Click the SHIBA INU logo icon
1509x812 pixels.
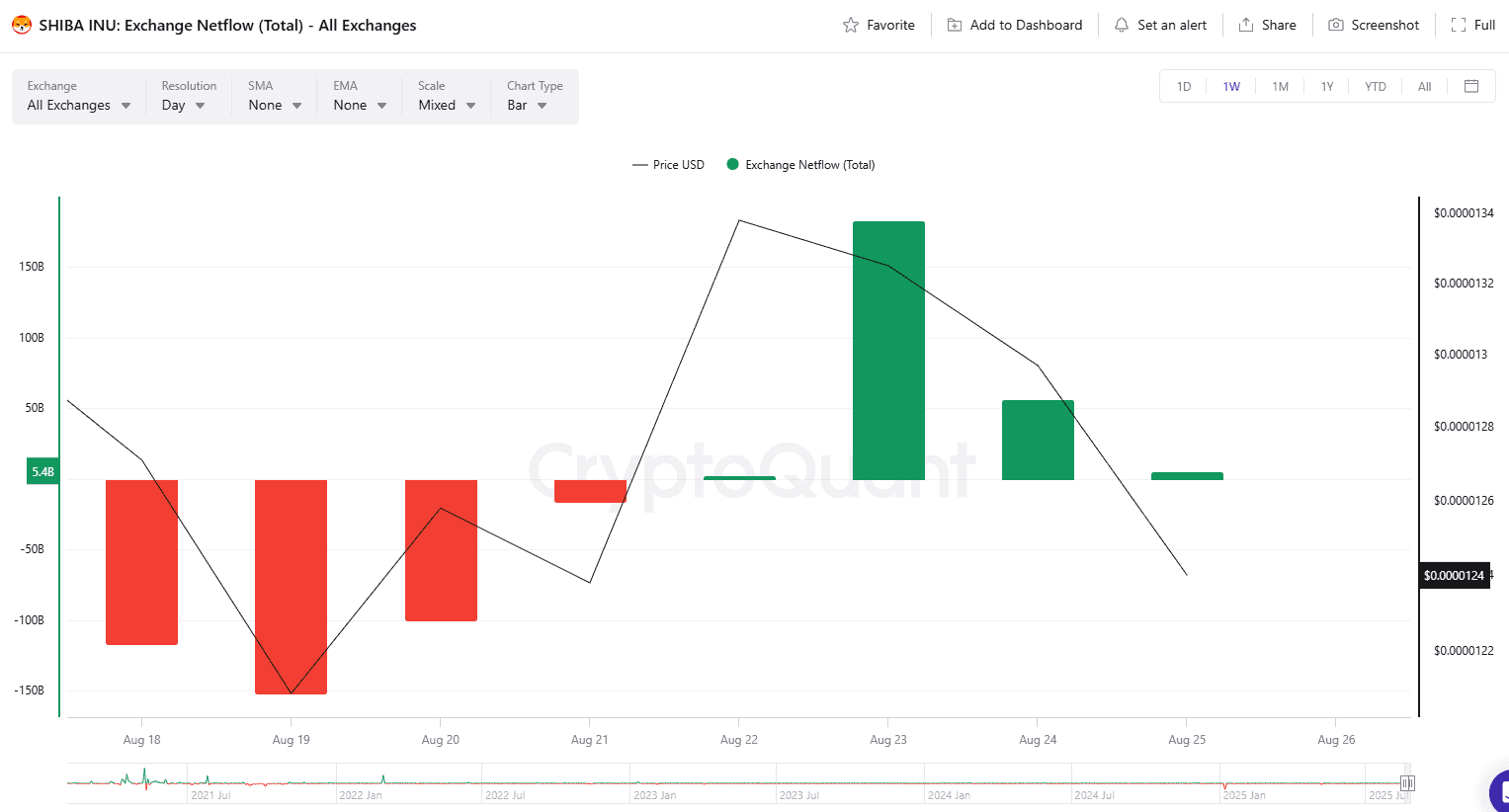(x=23, y=25)
